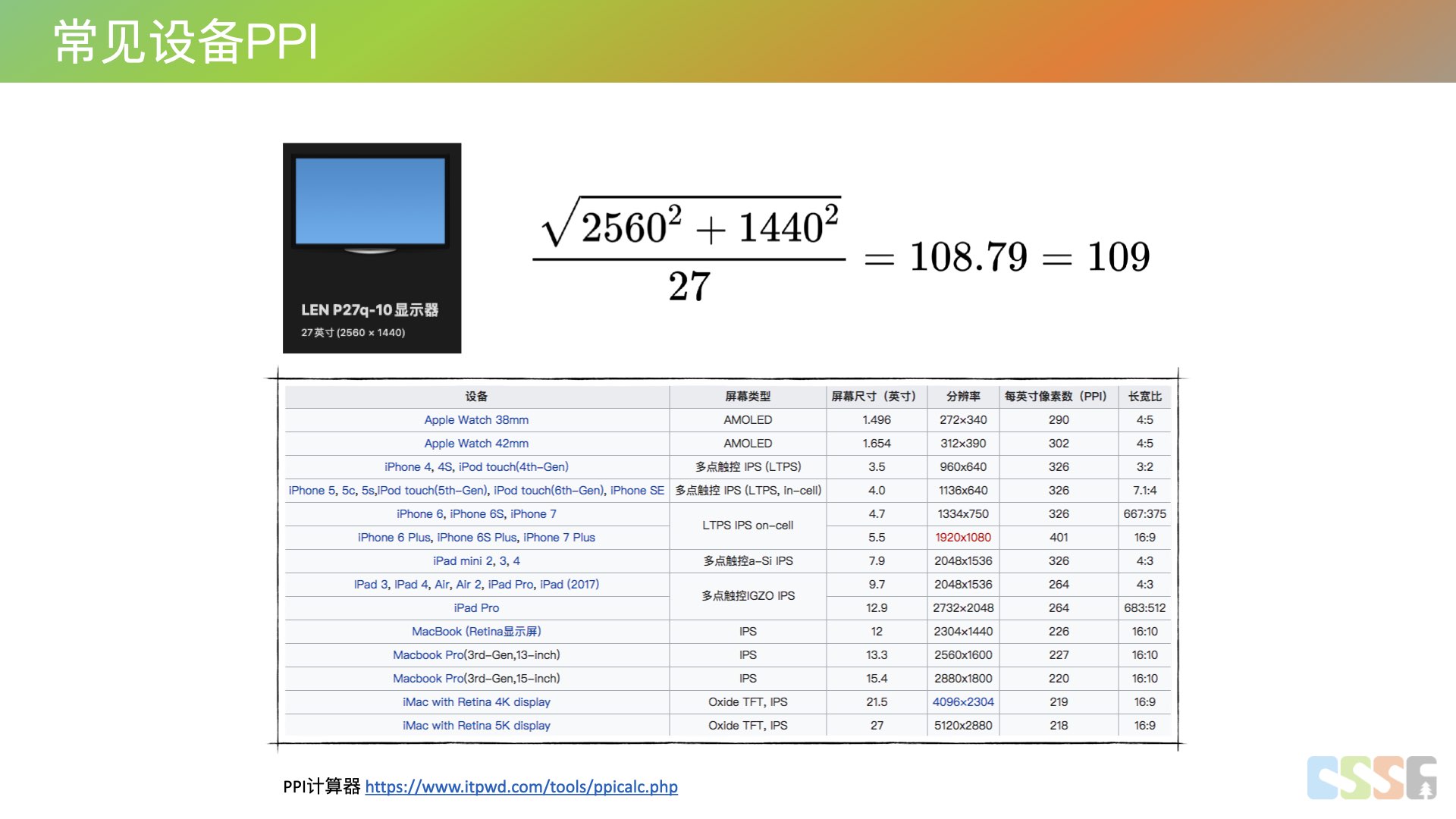The image size is (1456, 819).
Task: Click the 屏幕尺寸（英寸）column header
Action: pyautogui.click(x=877, y=397)
